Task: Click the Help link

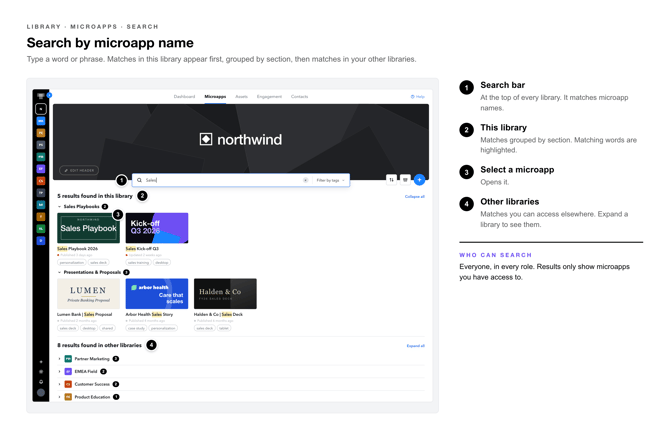Action: coord(417,97)
